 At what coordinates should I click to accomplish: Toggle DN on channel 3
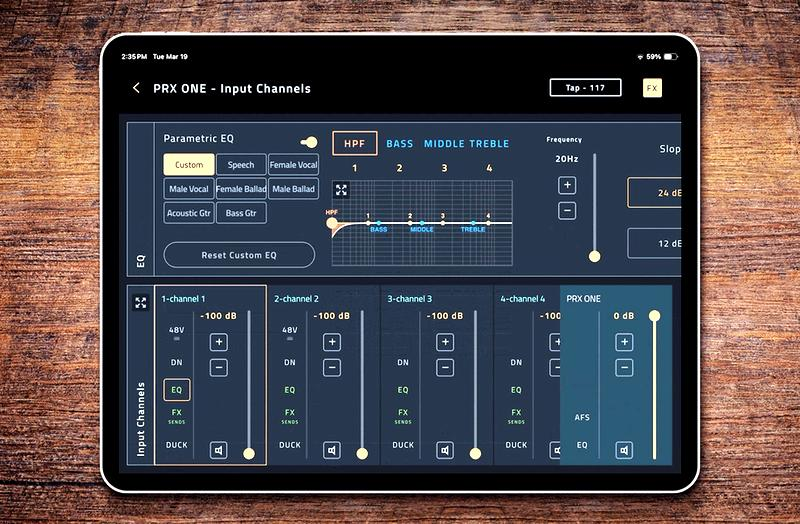point(403,362)
